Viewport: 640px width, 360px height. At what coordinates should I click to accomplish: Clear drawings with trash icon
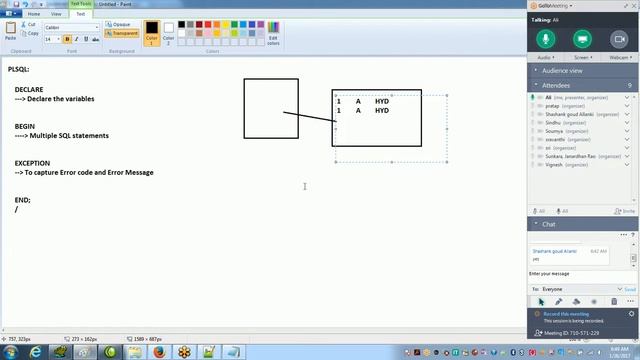pyautogui.click(x=614, y=302)
